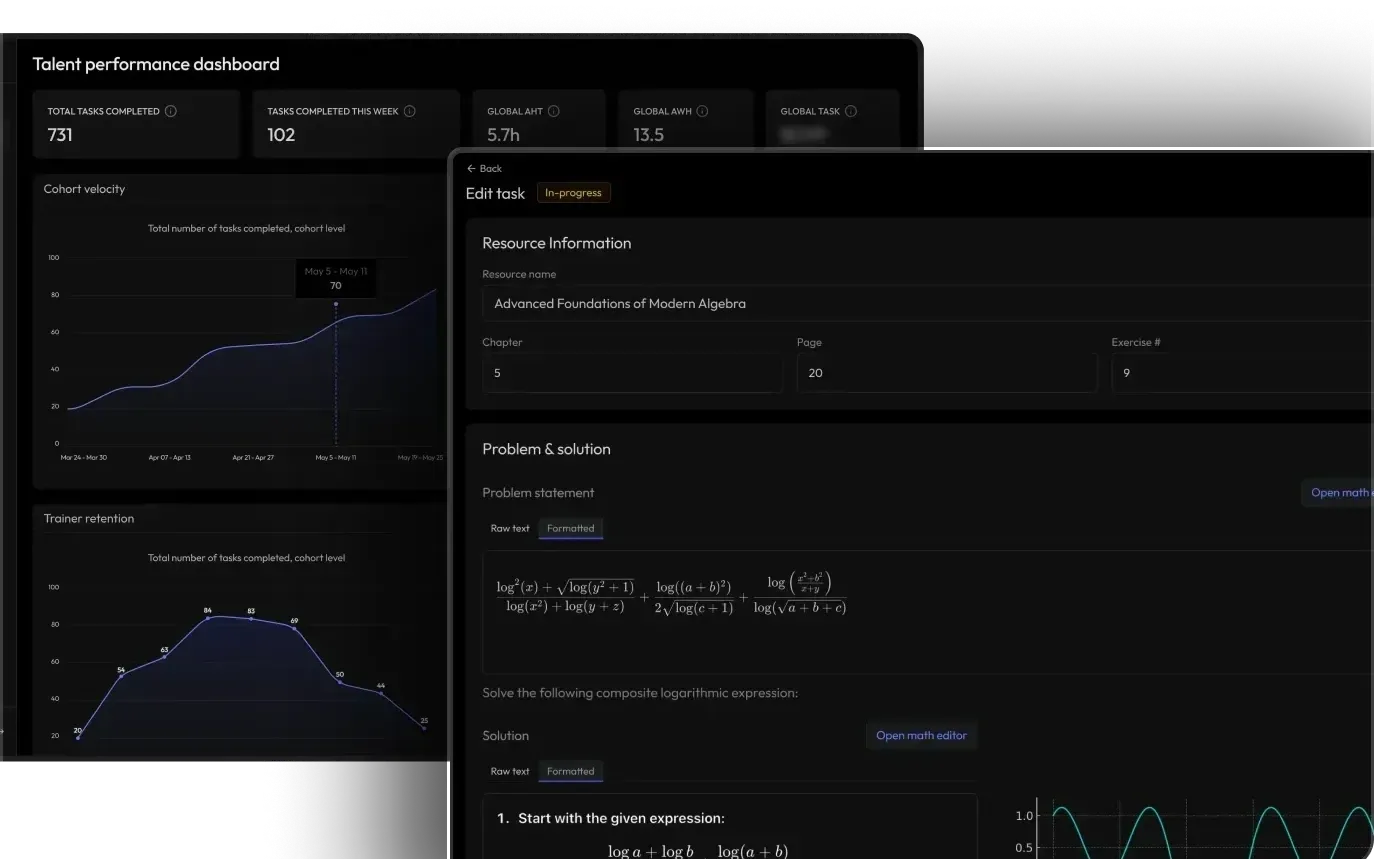
Task: Click the Back arrow above Edit task
Action: tap(470, 168)
